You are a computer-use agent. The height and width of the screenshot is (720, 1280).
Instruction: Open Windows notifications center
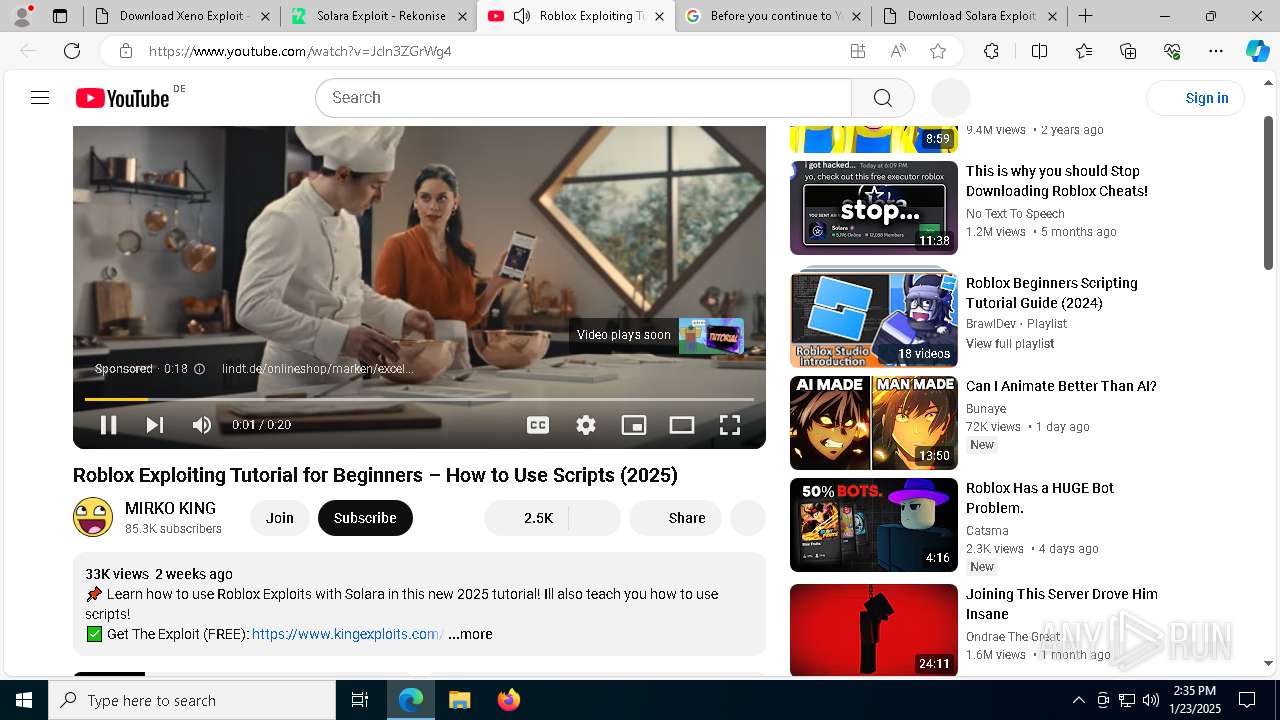1247,700
